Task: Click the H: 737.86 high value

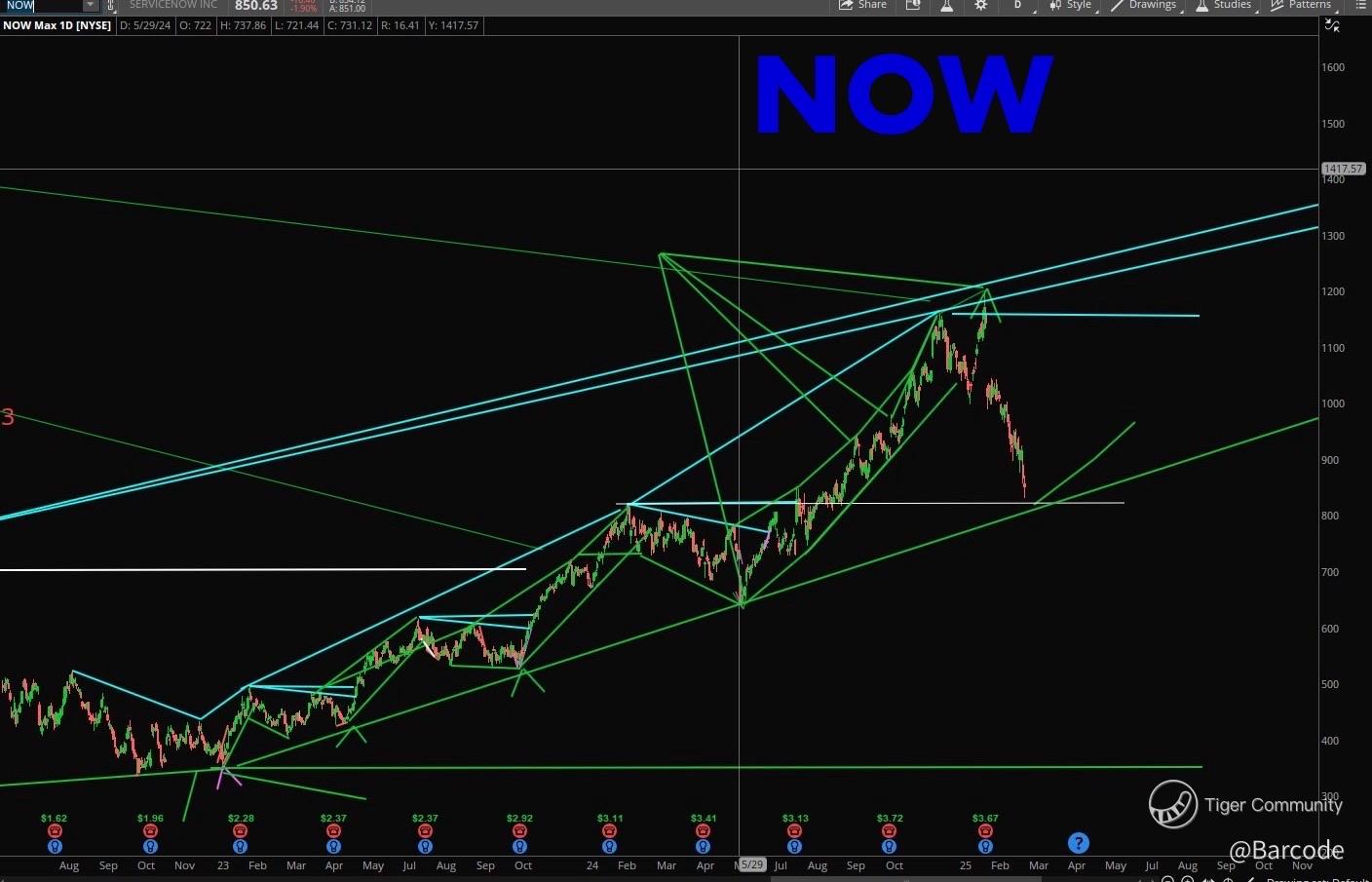Action: click(244, 25)
